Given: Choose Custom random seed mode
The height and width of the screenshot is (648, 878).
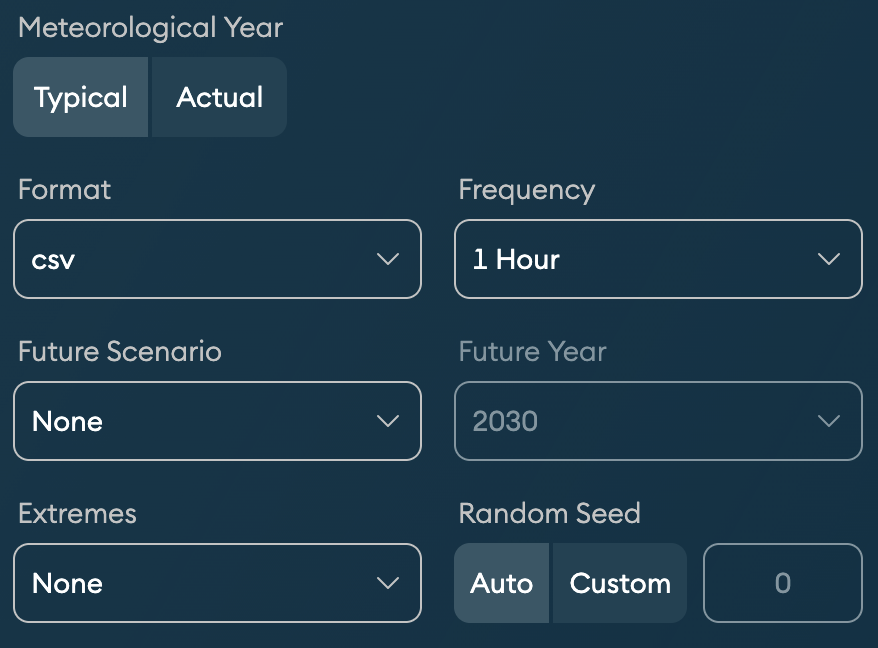Looking at the screenshot, I should [x=619, y=583].
